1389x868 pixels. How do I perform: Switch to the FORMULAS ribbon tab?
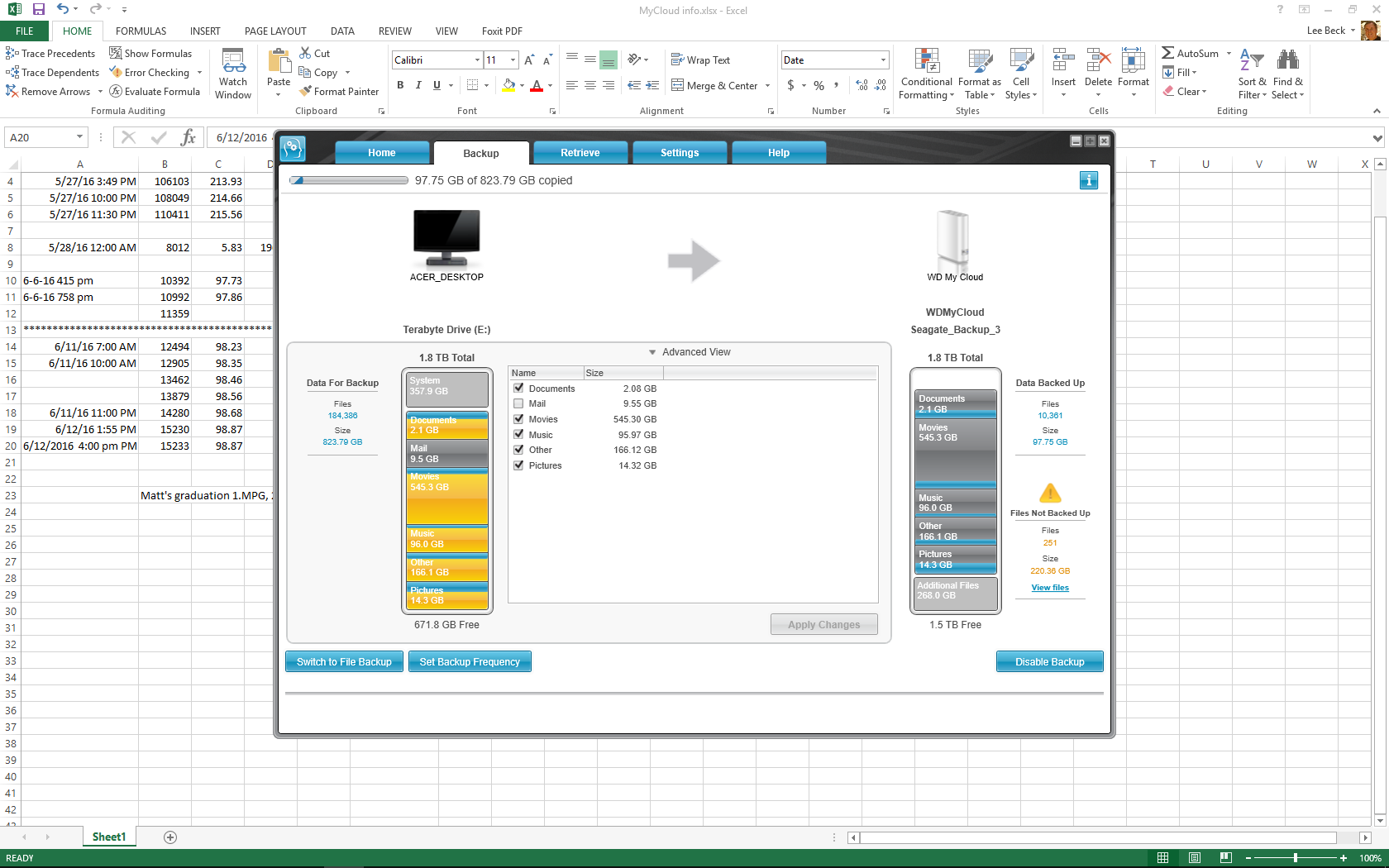pyautogui.click(x=141, y=31)
